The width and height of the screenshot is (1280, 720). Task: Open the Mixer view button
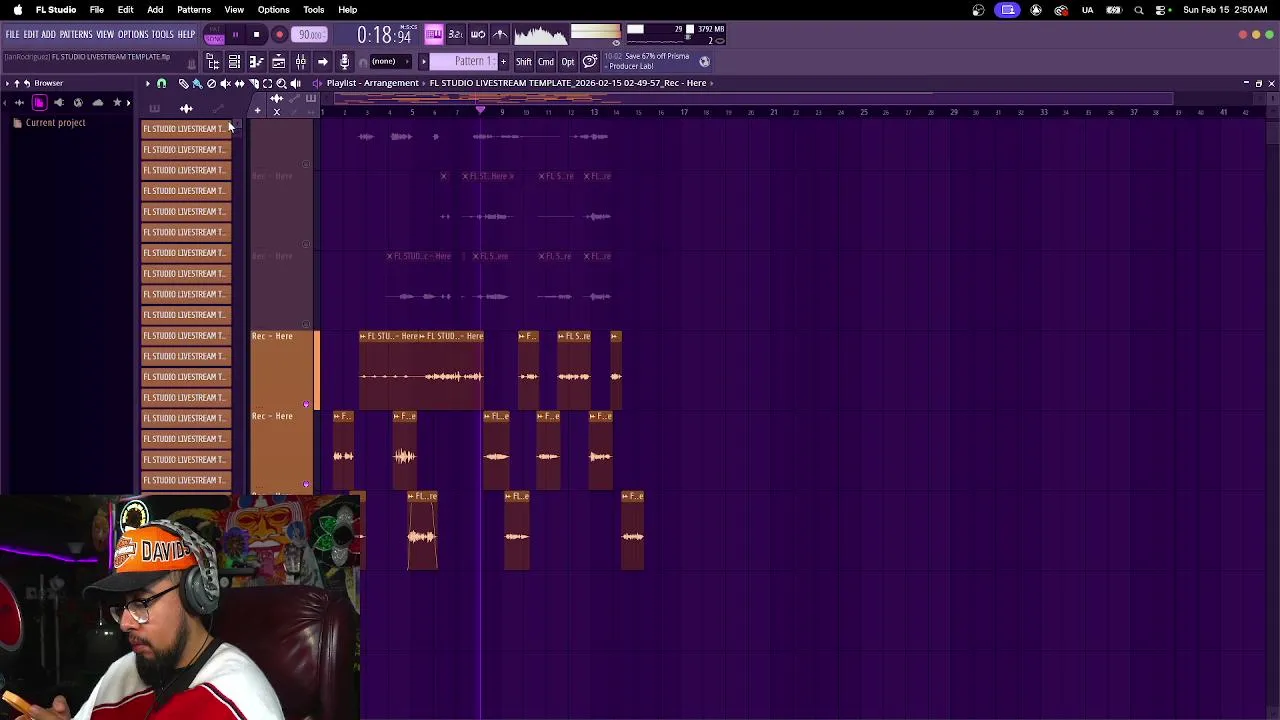(300, 62)
